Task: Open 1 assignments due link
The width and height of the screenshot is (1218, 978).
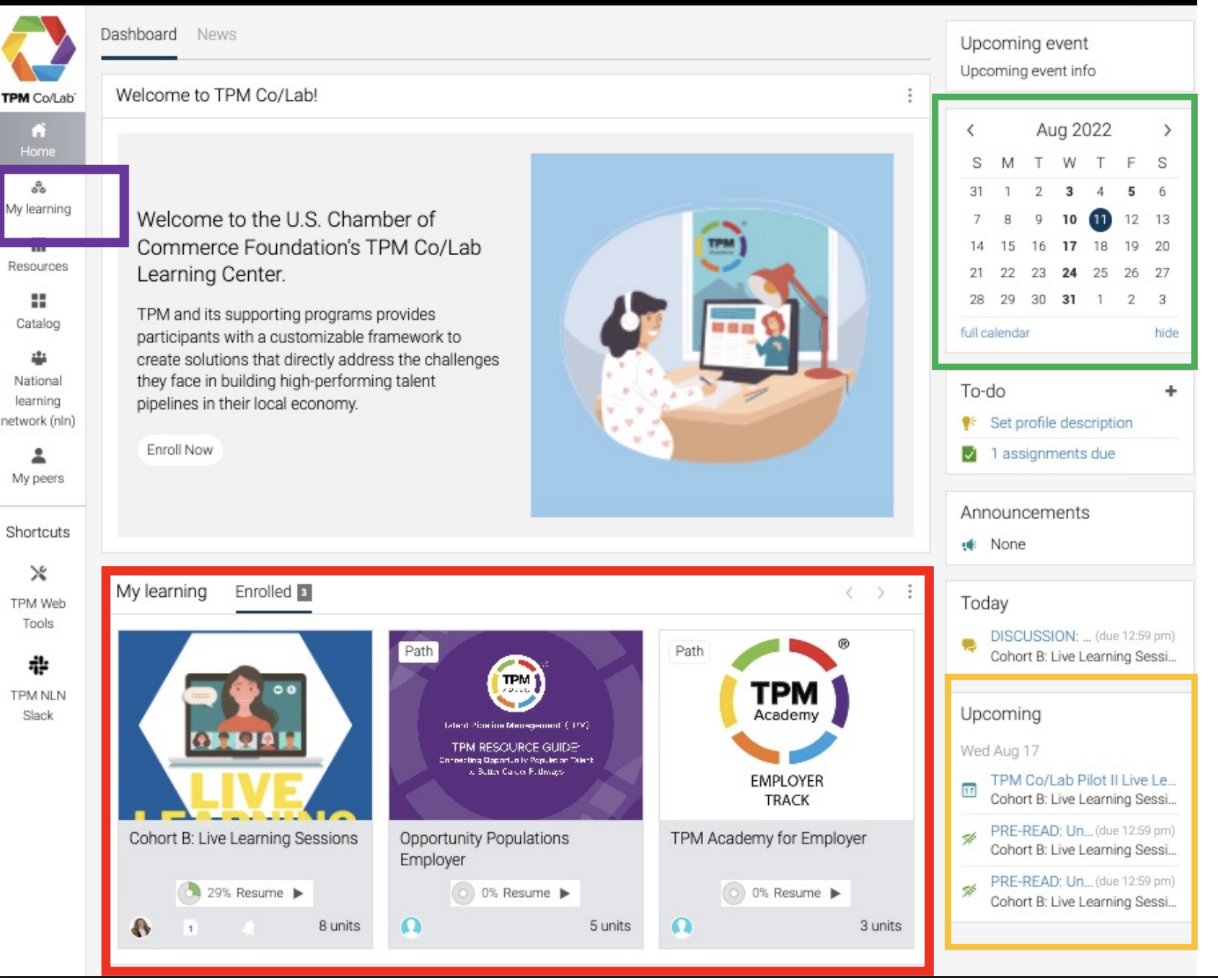Action: [x=1052, y=454]
